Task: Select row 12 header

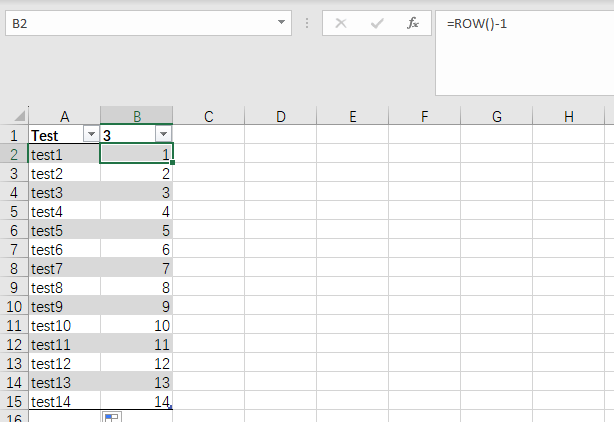Action: point(14,344)
